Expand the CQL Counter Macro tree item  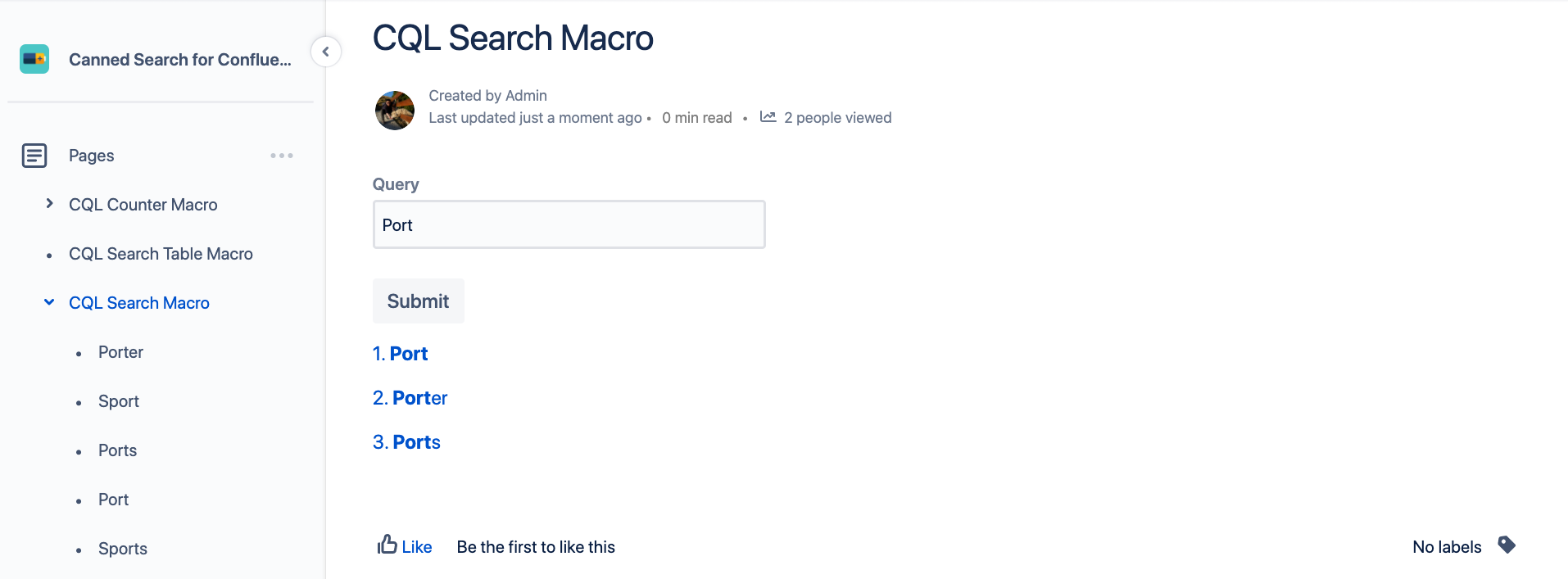[50, 204]
